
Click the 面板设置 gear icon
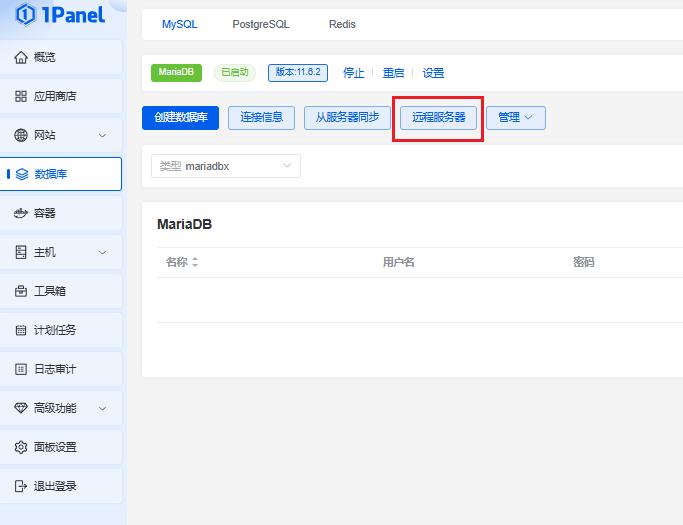coord(21,447)
